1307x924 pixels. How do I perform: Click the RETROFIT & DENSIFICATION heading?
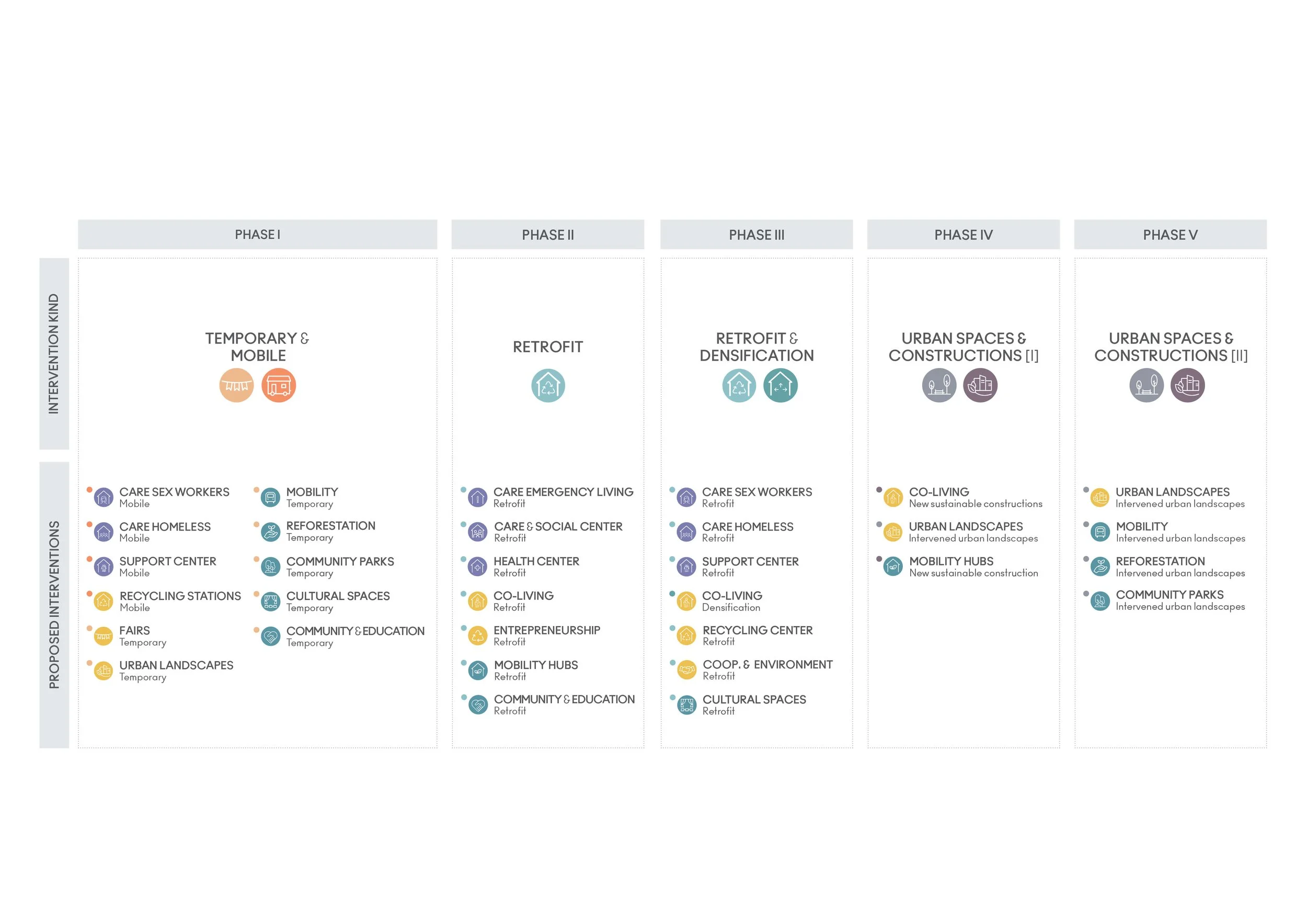click(x=756, y=346)
